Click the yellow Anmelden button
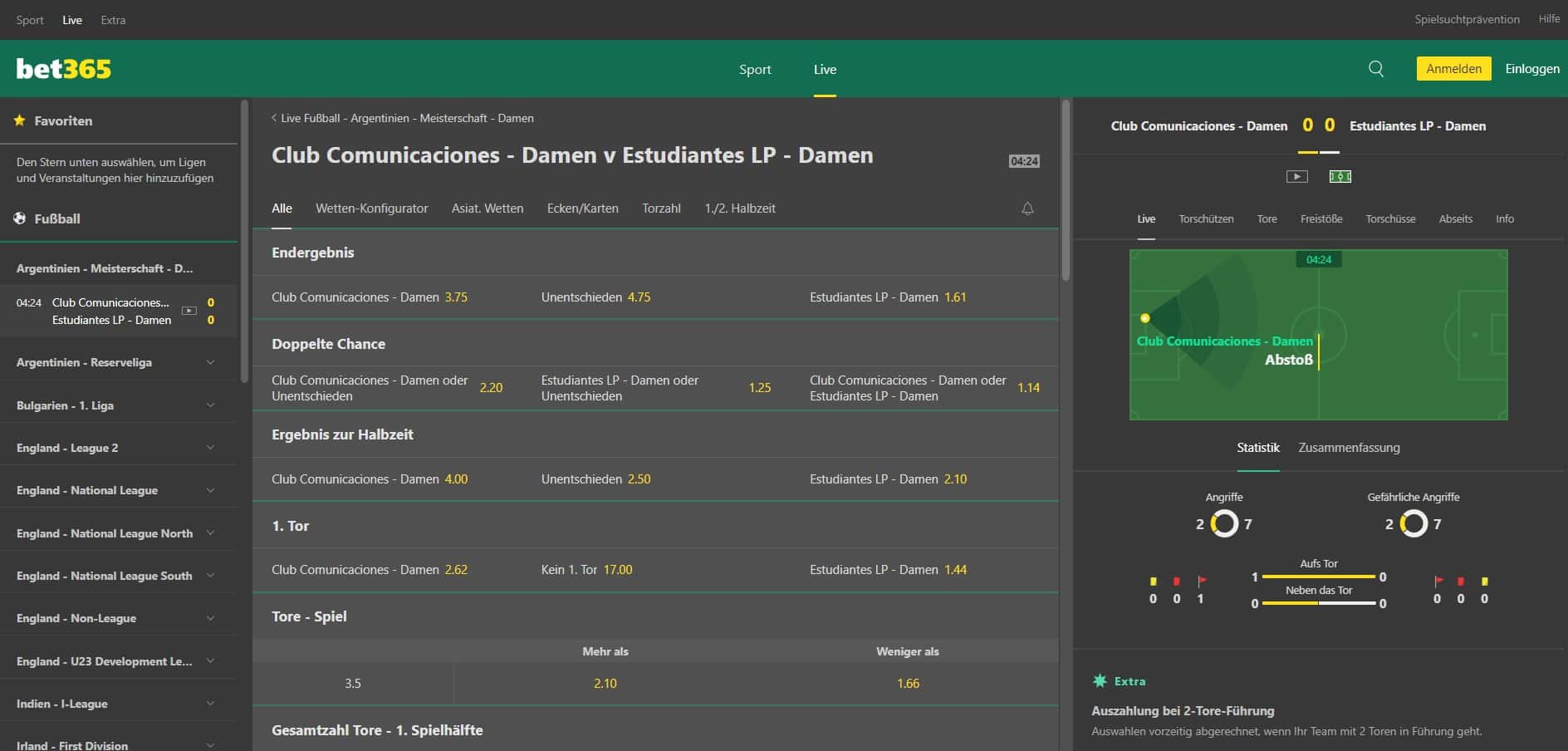 (x=1453, y=69)
